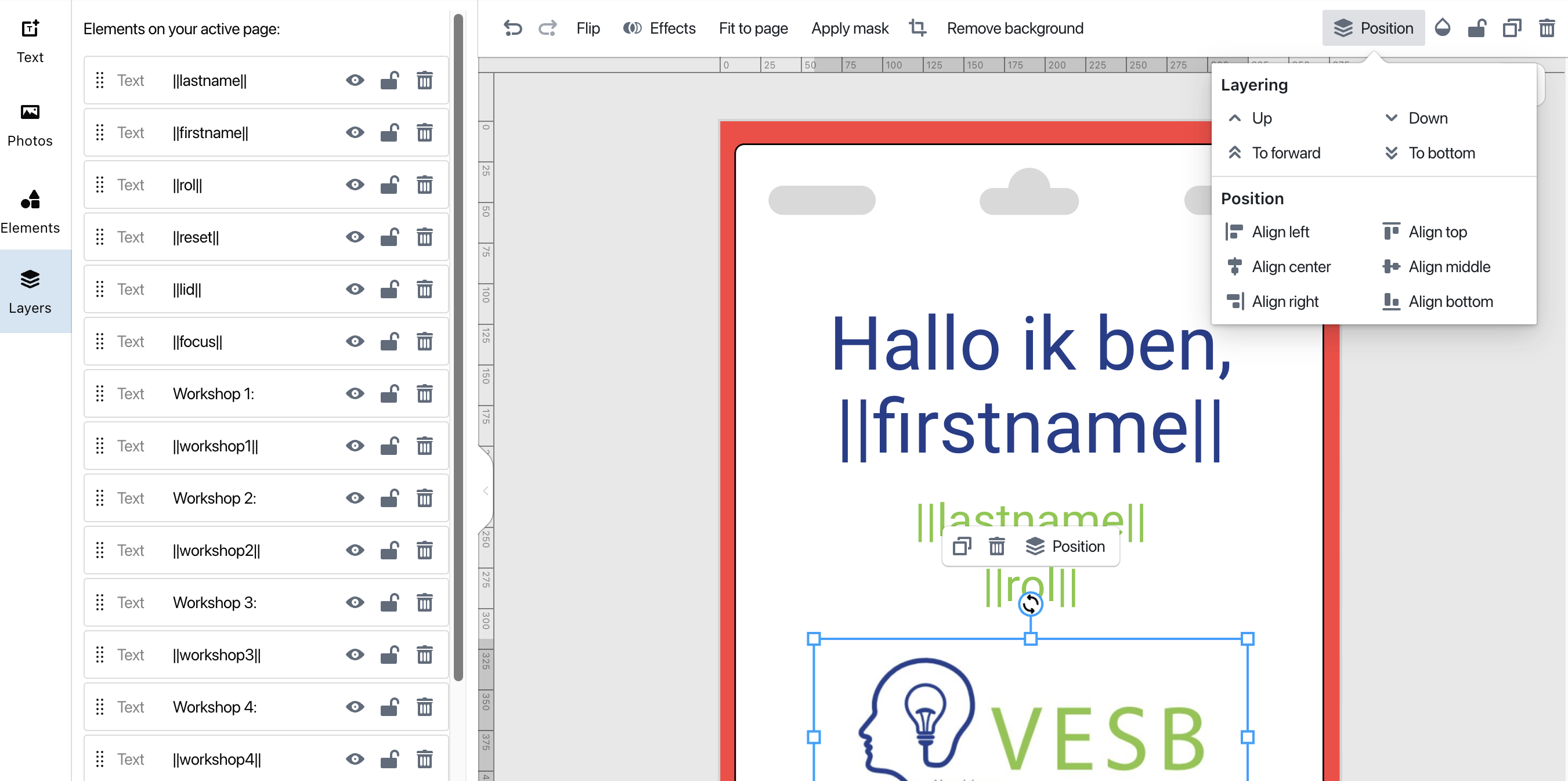Click Fit to page button

click(753, 28)
